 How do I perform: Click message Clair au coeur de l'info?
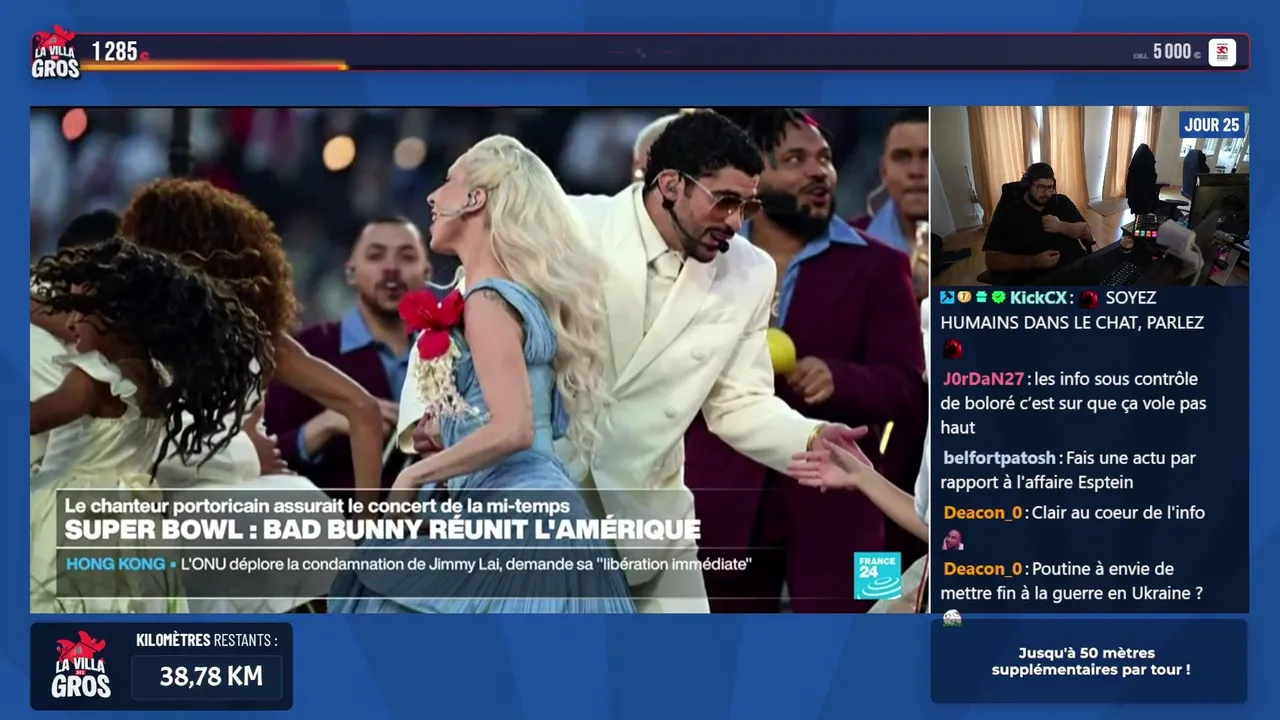1117,513
